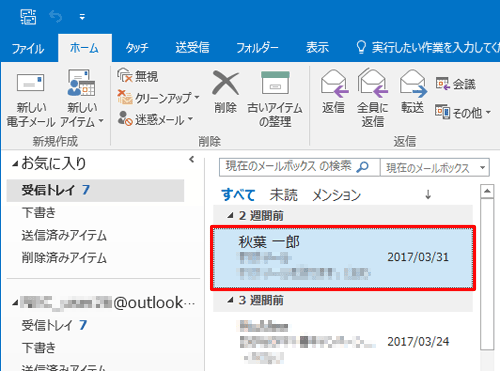The width and height of the screenshot is (500, 371).
Task: Open 下書き folder in favorites
Action: 39,213
